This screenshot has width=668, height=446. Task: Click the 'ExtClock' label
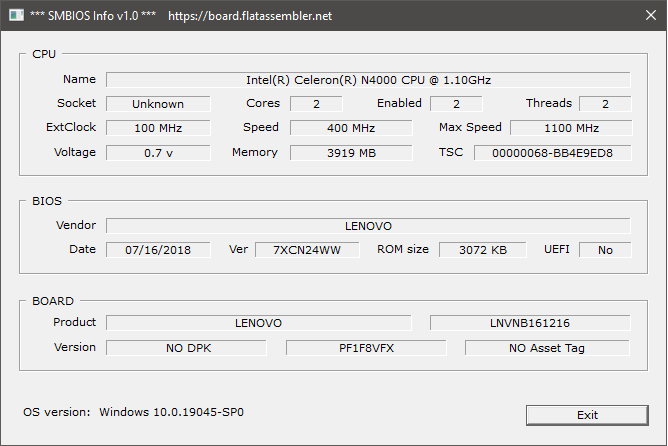point(71,127)
